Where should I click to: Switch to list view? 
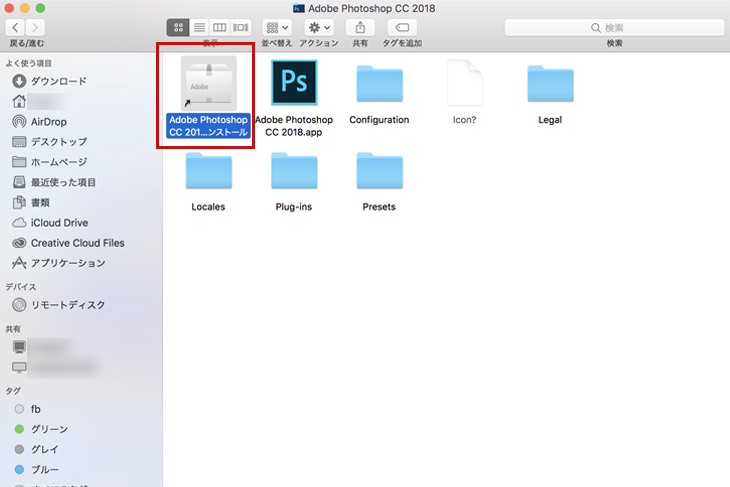pos(199,27)
